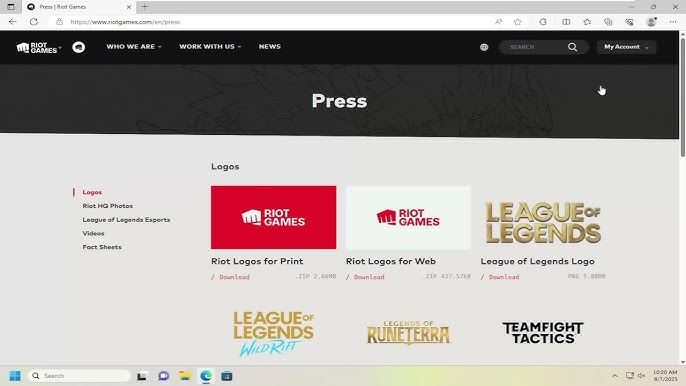Open the Chat app on taskbar

164,376
